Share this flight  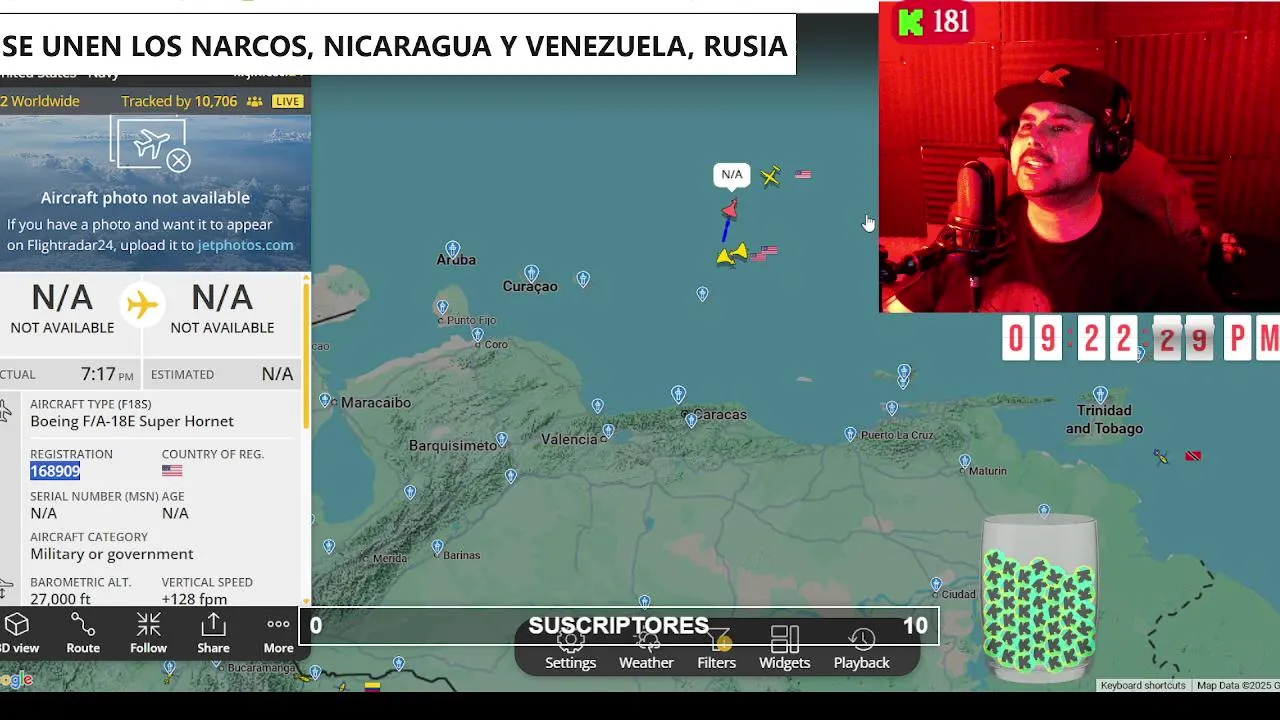[x=213, y=634]
